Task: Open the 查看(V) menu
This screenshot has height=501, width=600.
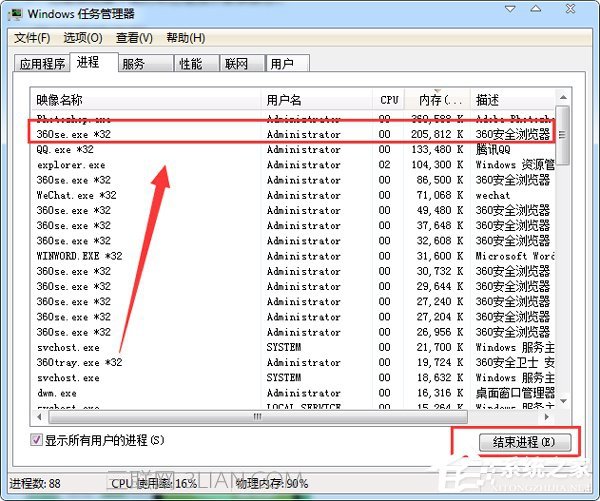Action: click(x=134, y=38)
